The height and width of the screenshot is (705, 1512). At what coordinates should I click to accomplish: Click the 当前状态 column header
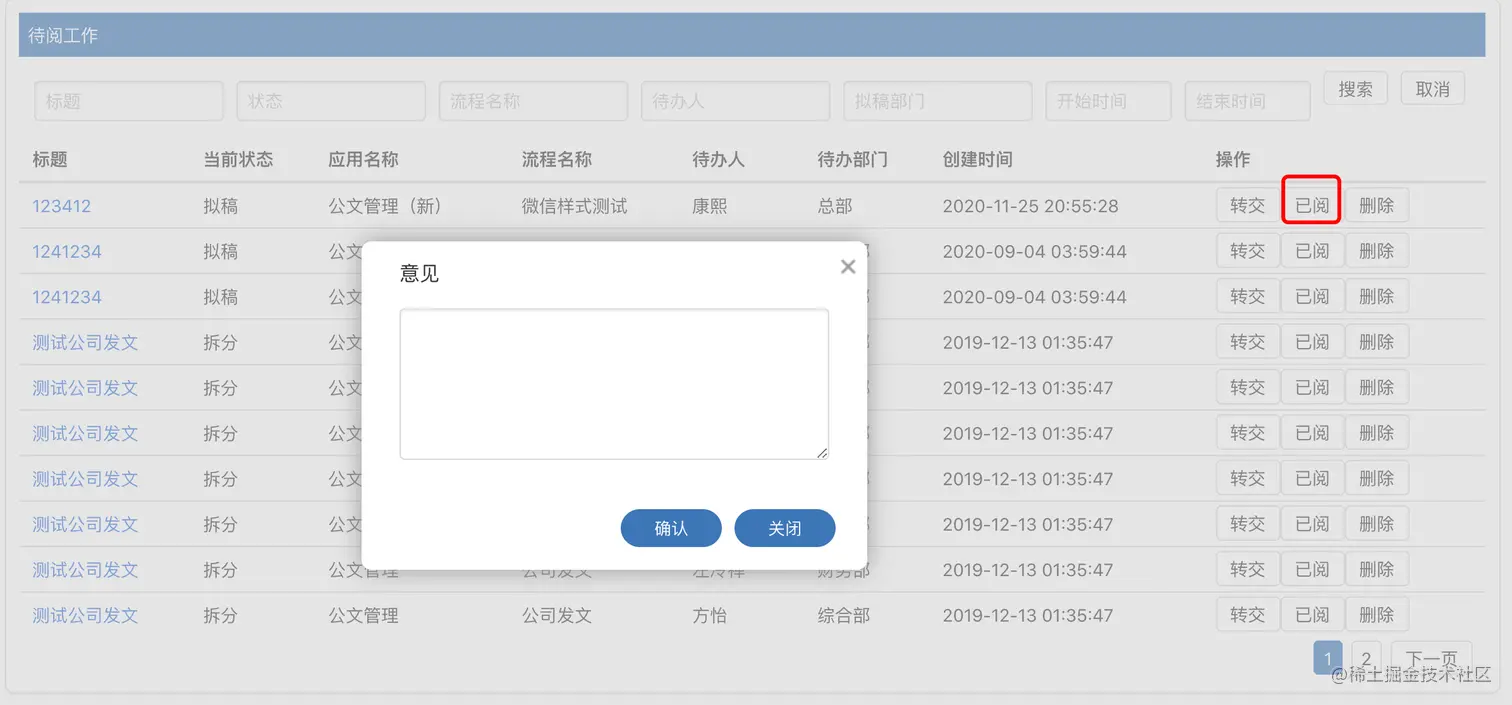238,159
